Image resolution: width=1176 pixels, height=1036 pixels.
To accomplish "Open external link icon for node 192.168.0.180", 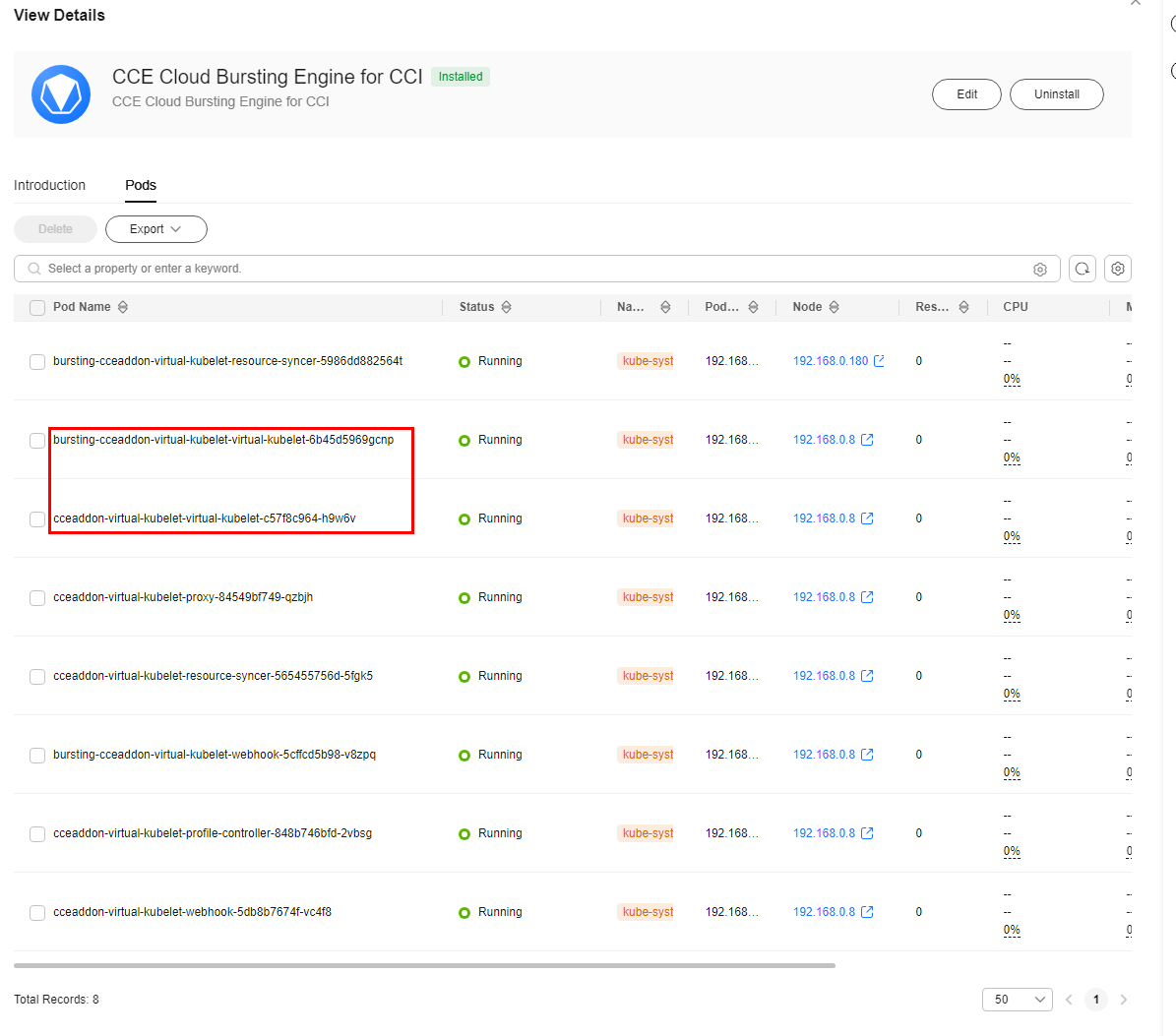I will 879,360.
